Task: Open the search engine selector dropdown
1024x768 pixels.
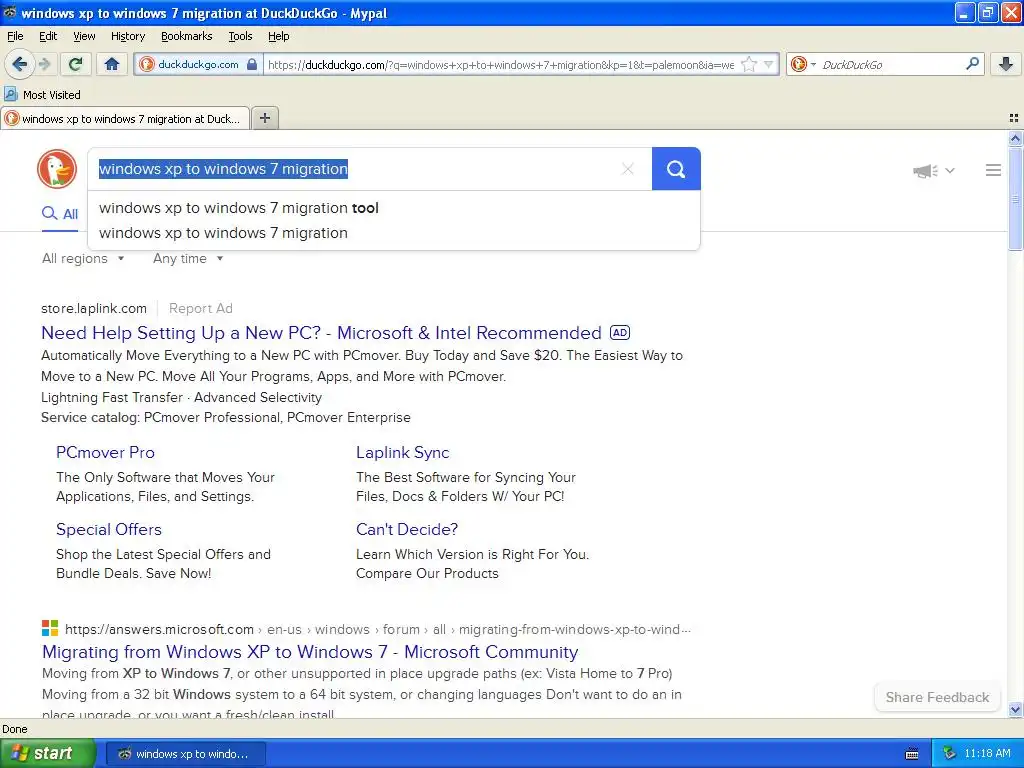Action: point(803,64)
